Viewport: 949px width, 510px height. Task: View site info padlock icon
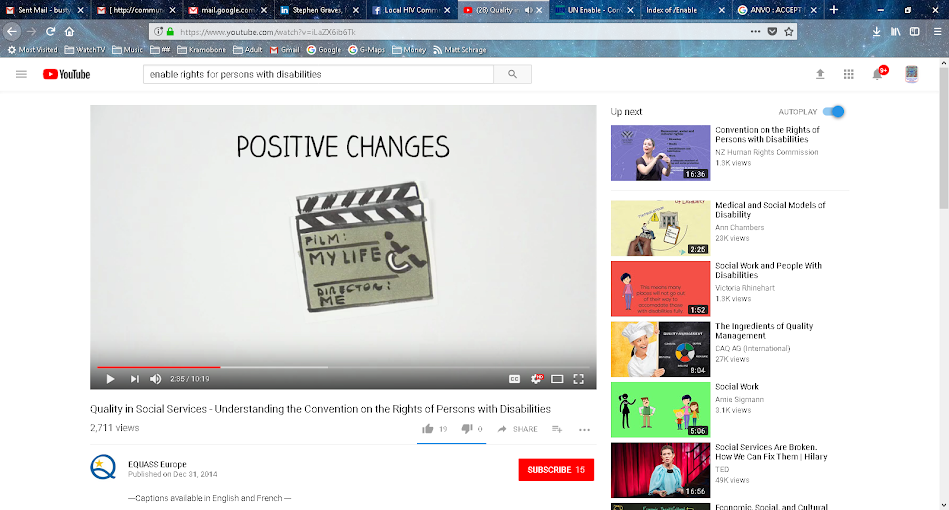click(x=170, y=31)
